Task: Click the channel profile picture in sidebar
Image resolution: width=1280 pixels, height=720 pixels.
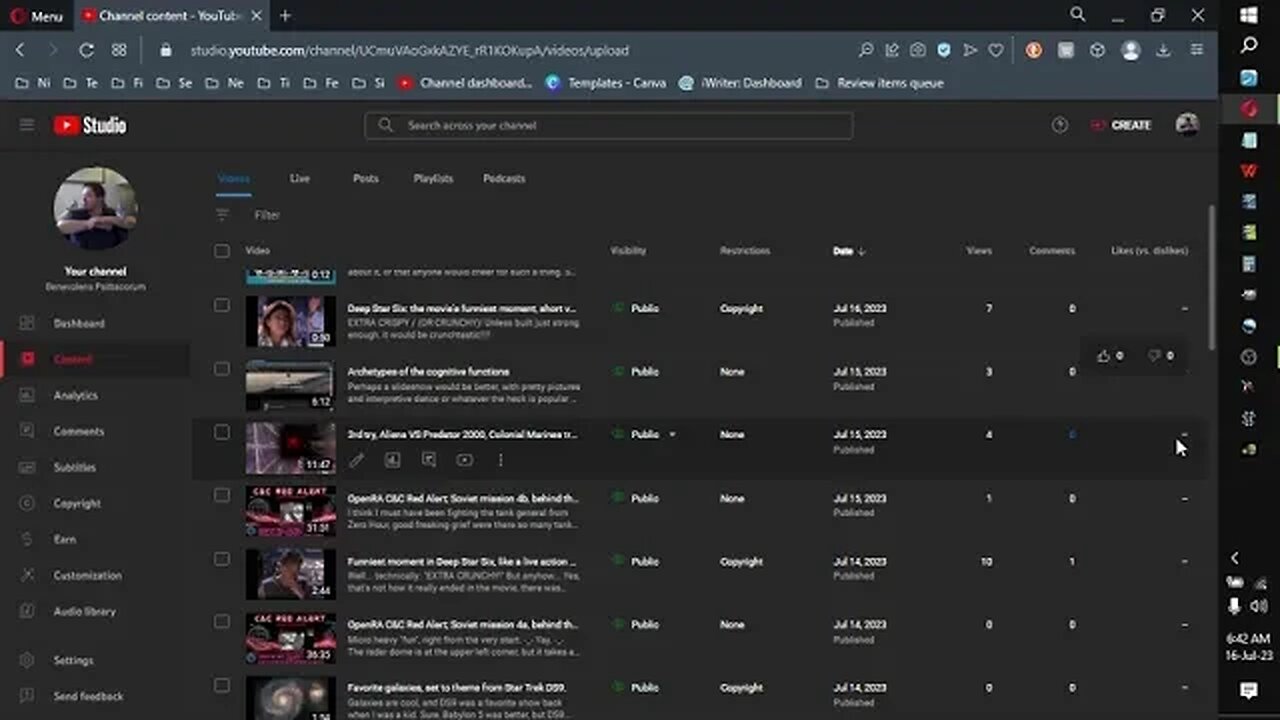Action: tap(96, 208)
